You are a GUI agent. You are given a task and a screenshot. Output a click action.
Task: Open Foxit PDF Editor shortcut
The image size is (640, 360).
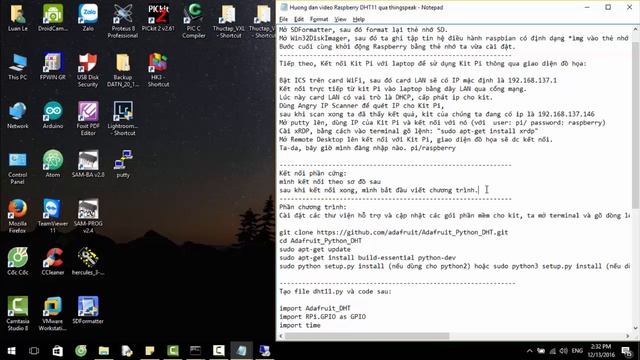(x=88, y=119)
